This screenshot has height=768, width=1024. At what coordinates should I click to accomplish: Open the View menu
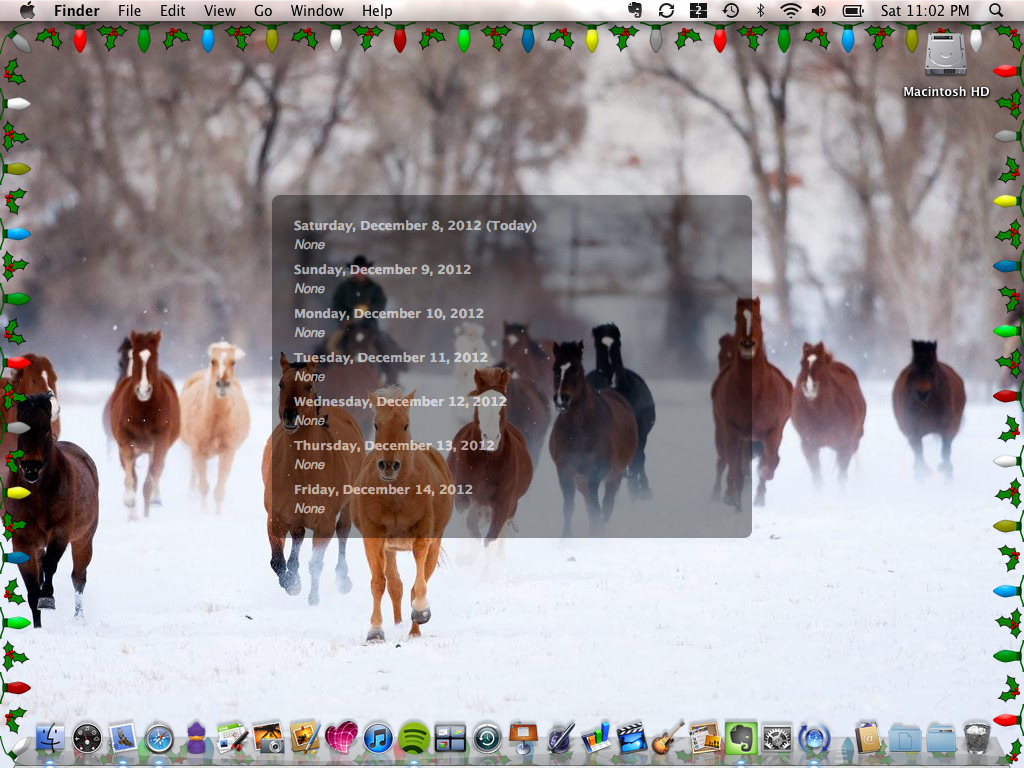click(219, 10)
